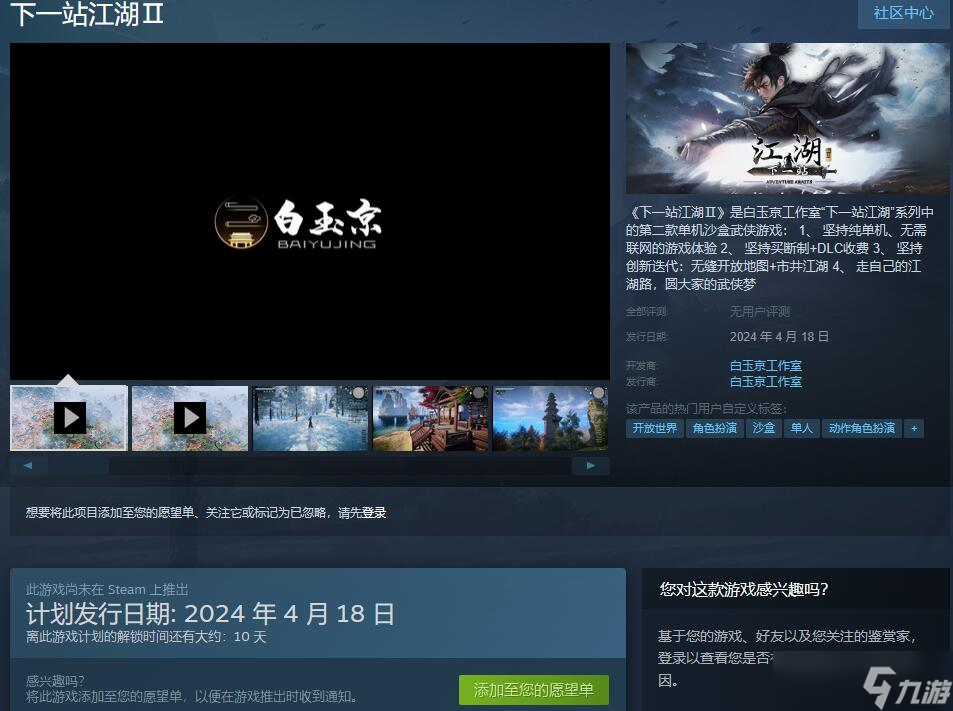953x711 pixels.
Task: Click the 您对这款游戏感兴趣吗? heading
Action: (x=744, y=589)
